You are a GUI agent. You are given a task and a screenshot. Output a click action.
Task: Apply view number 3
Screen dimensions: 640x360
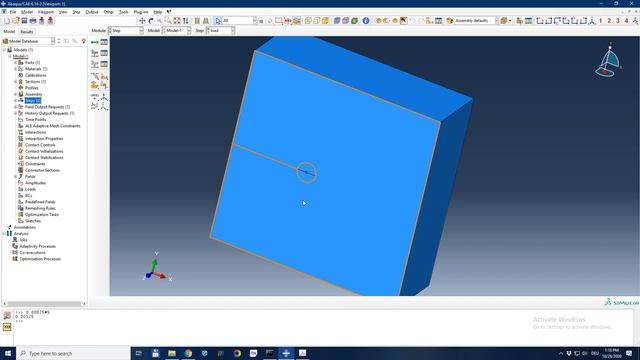618,20
